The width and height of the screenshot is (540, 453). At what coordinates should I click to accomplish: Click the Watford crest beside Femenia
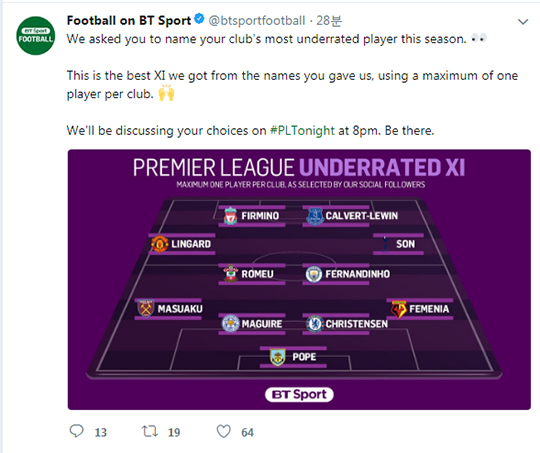click(399, 309)
